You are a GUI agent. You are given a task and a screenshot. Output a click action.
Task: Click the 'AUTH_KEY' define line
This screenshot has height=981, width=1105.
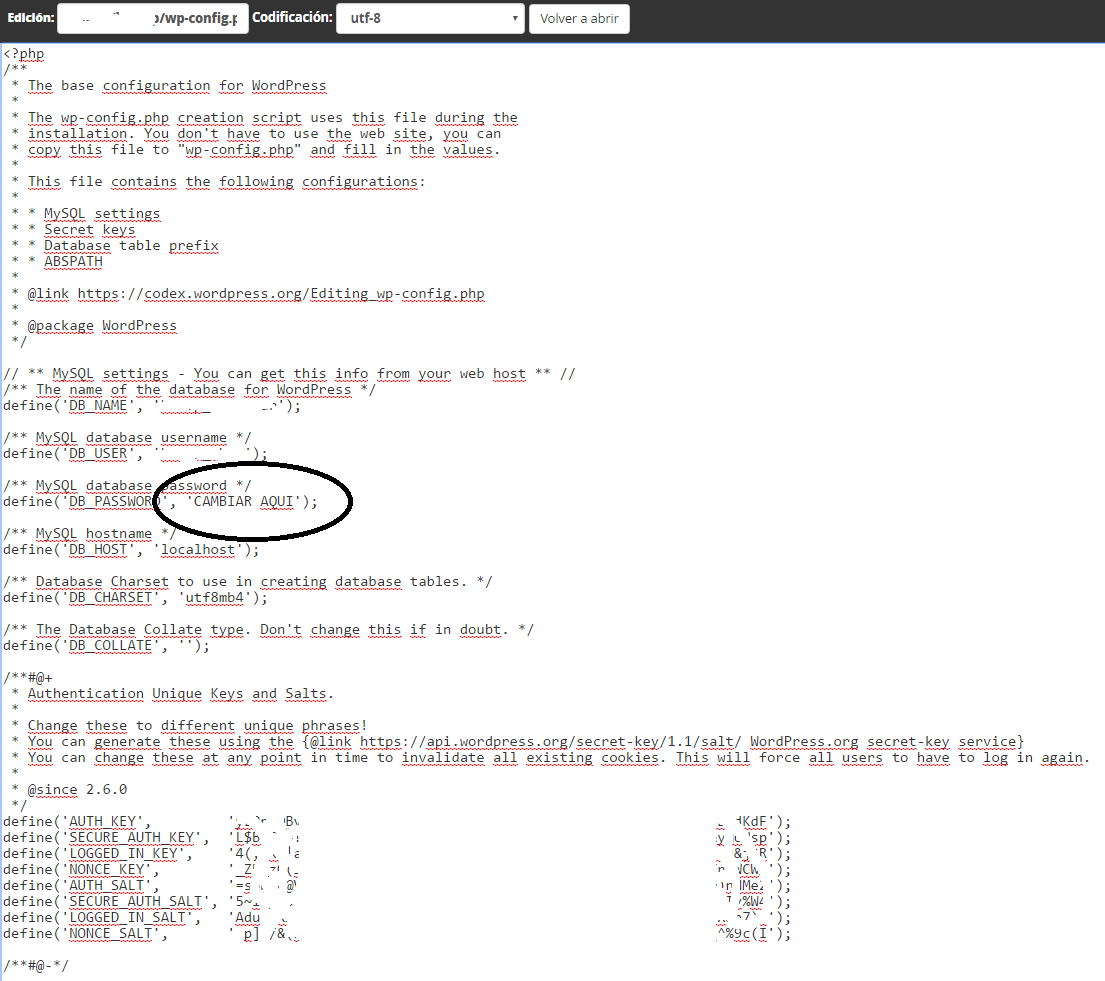tap(397, 822)
